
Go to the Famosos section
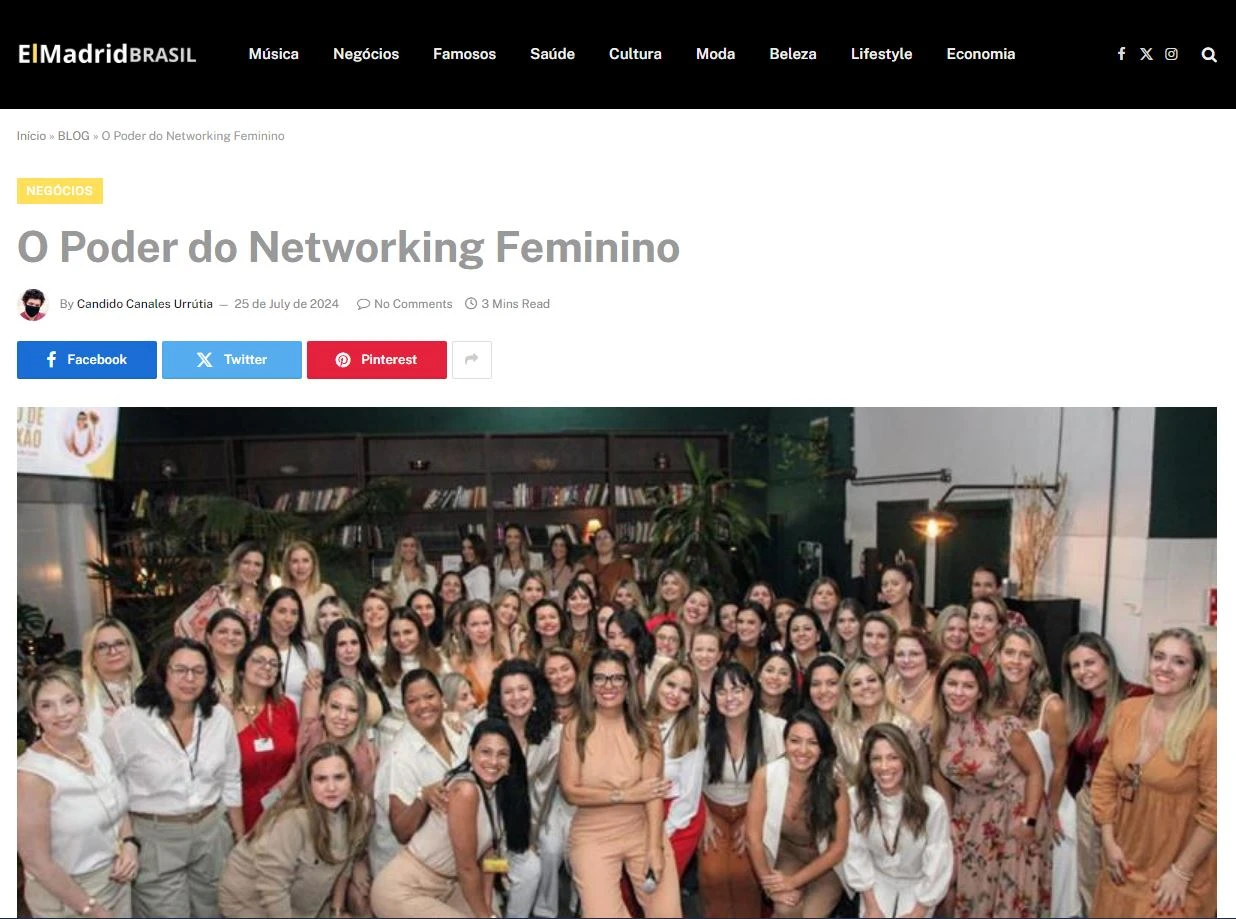click(464, 54)
